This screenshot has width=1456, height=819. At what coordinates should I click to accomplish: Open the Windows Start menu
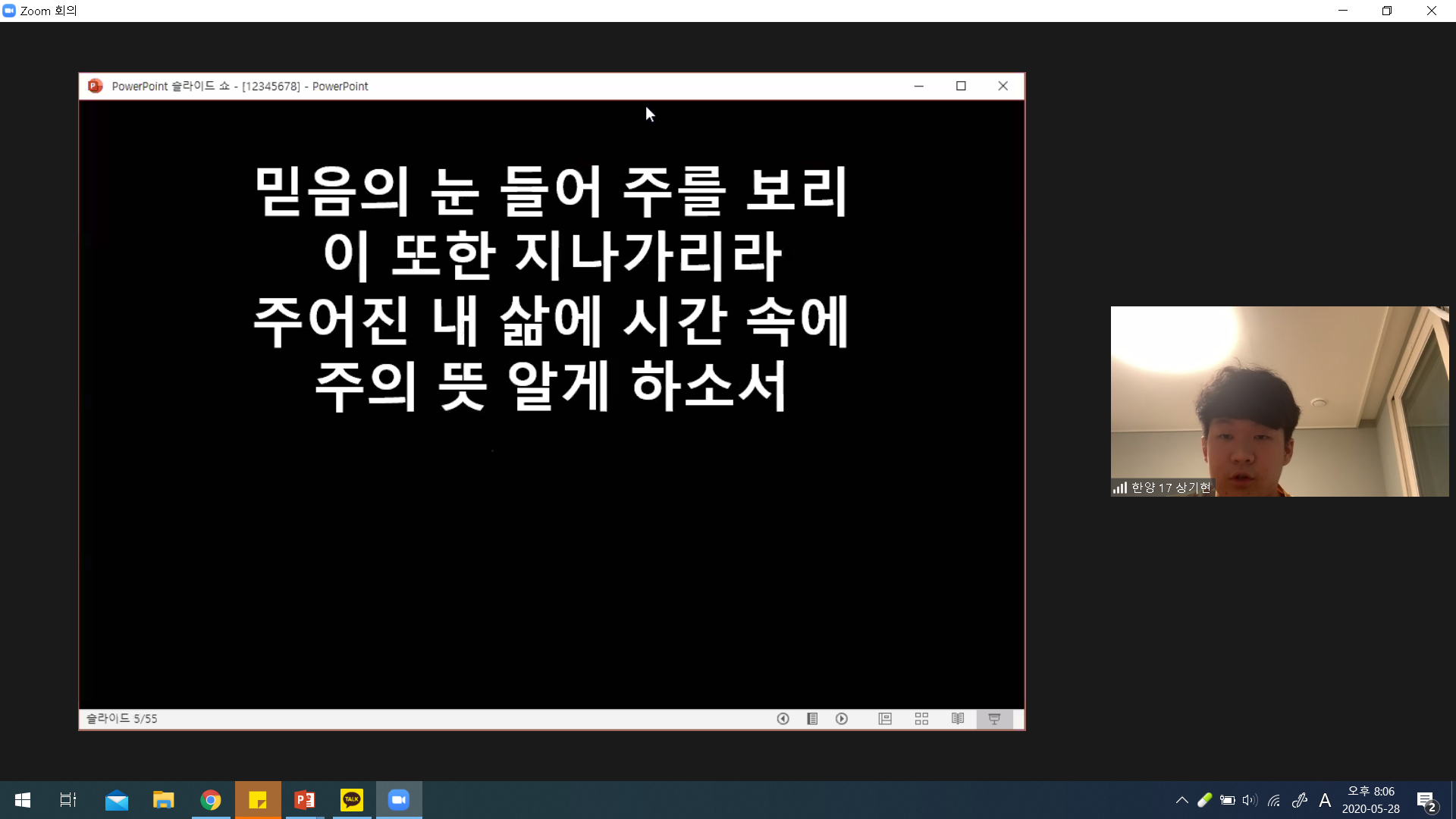point(23,800)
